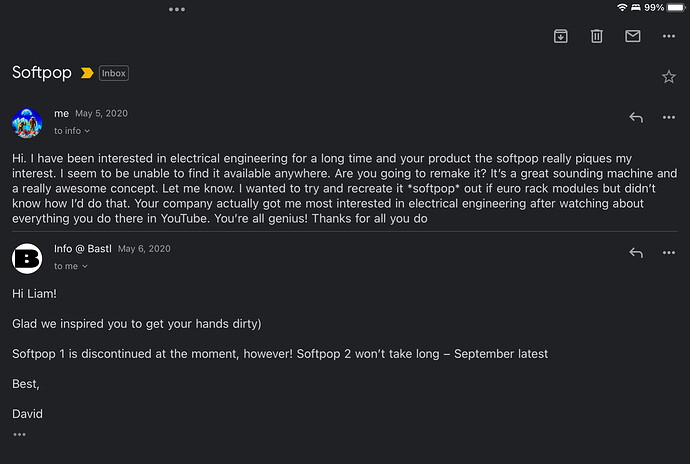The image size is (690, 464).
Task: Archive this Softpop conversation
Action: (x=560, y=36)
